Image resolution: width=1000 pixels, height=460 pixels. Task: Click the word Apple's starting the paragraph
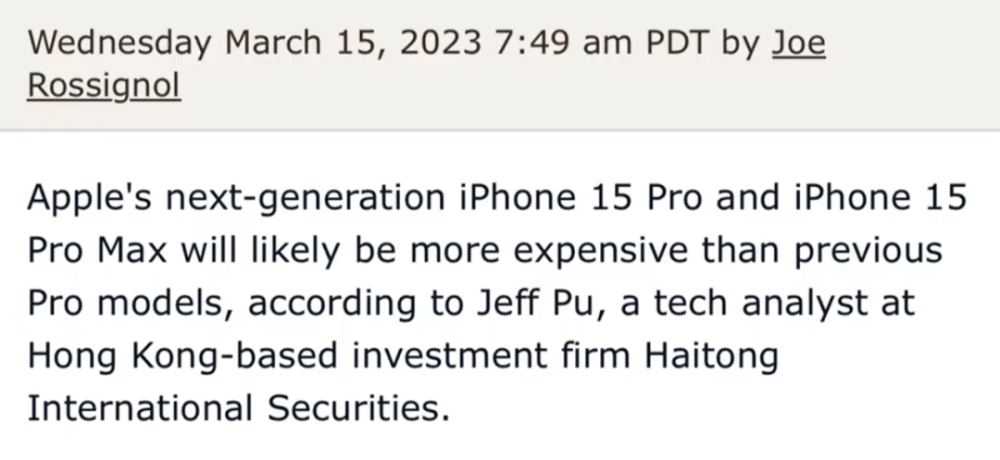(89, 197)
